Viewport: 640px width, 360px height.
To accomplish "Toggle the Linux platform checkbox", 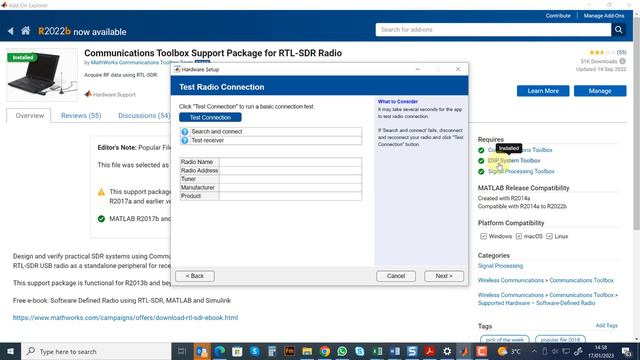I will point(549,236).
